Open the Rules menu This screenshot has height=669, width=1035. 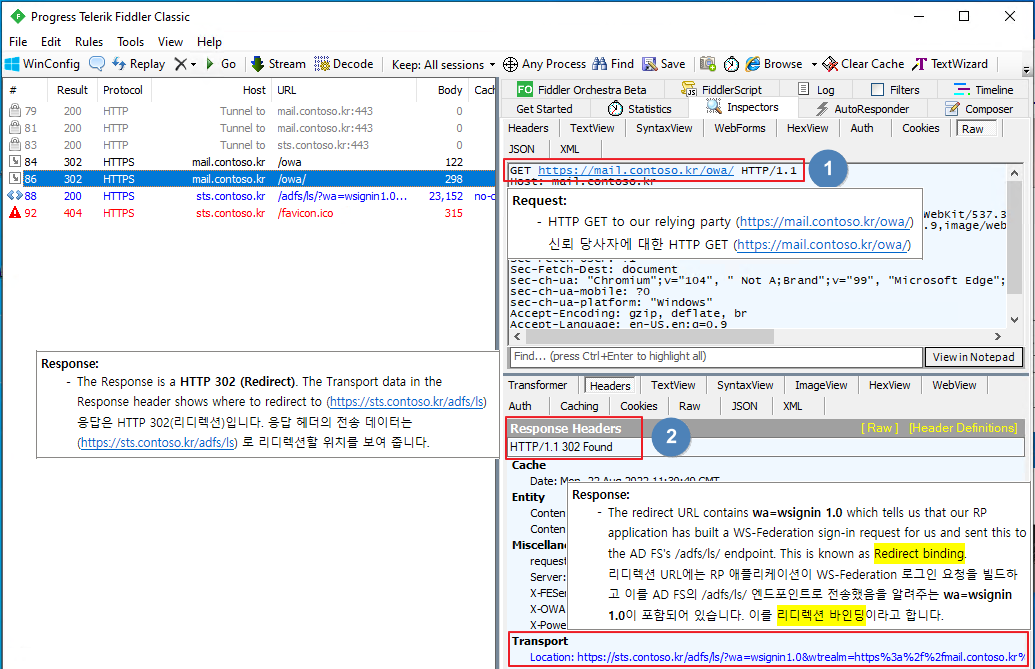point(89,42)
